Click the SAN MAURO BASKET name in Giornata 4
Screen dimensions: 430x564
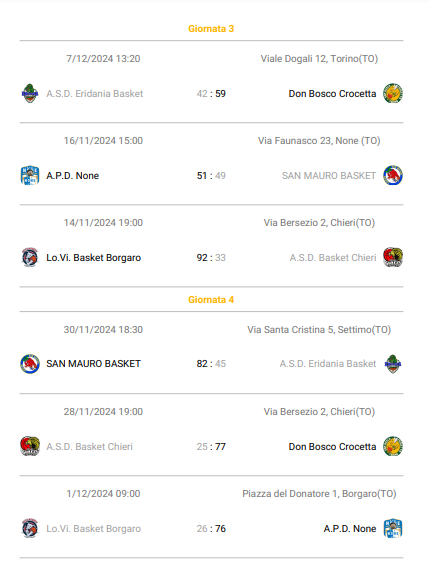click(93, 364)
